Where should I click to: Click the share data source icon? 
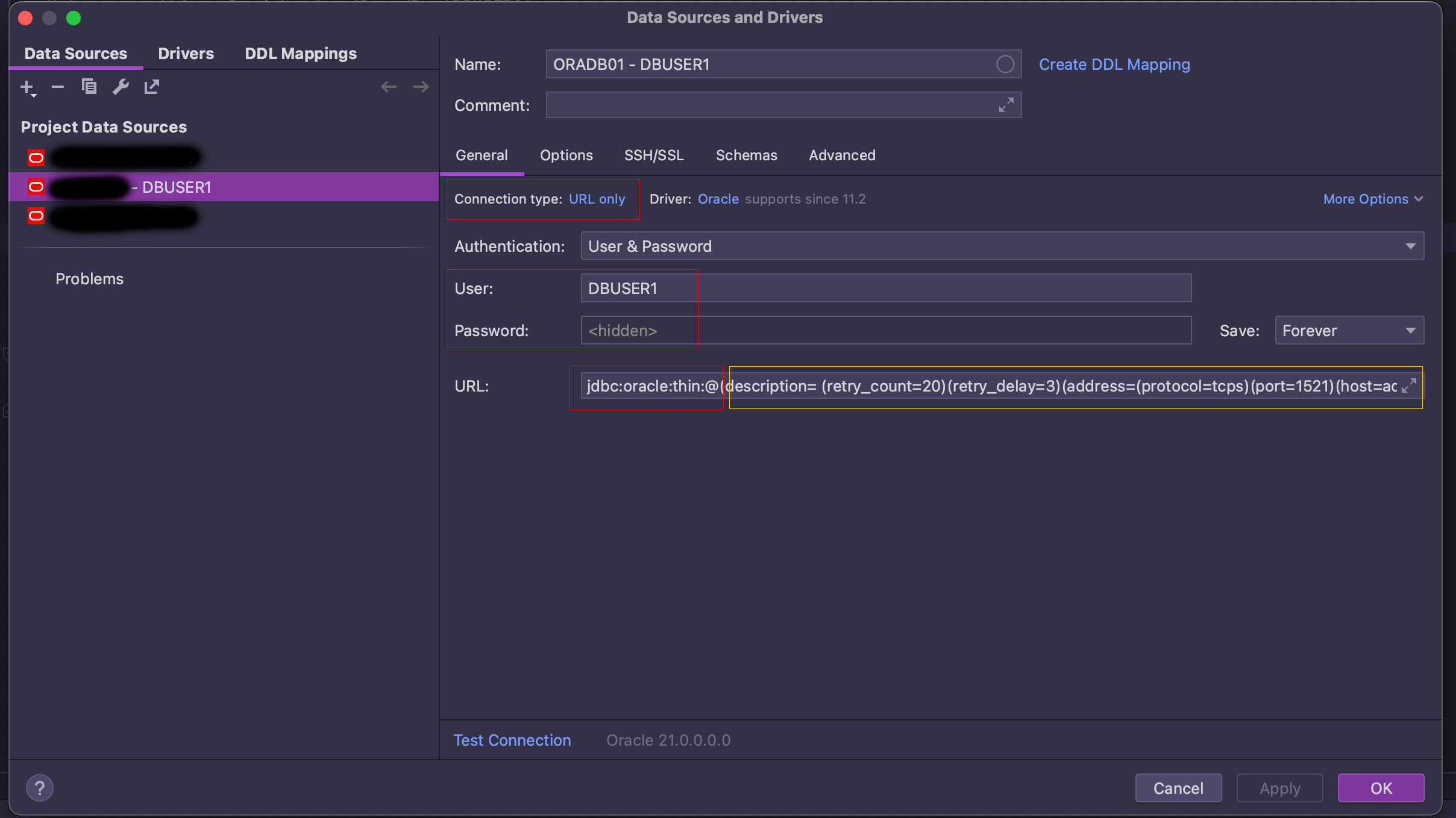pos(152,86)
